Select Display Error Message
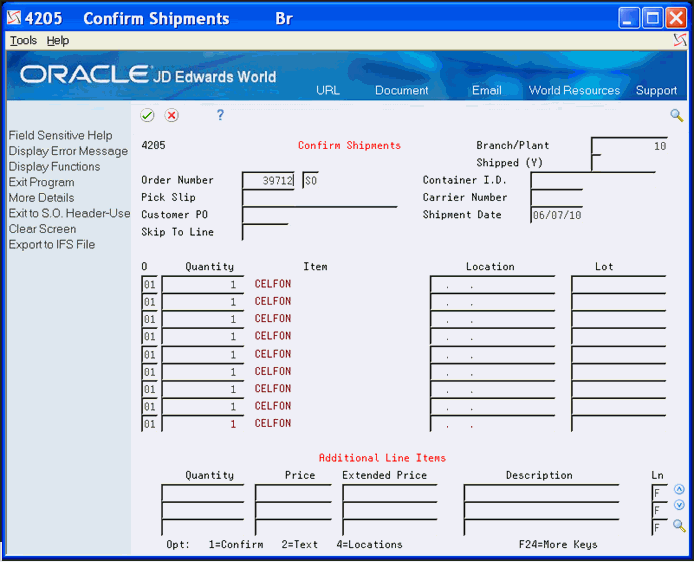 point(68,151)
